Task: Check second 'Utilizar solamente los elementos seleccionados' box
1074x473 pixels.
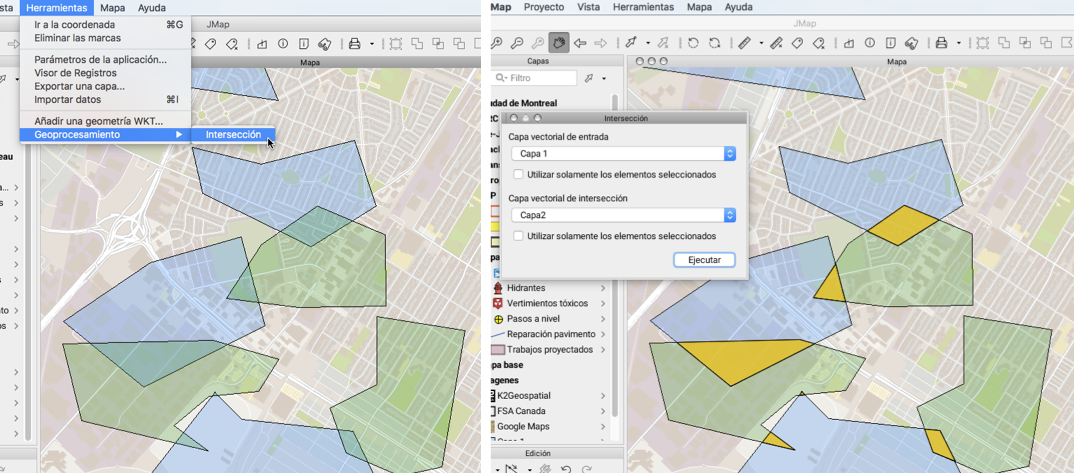Action: pos(518,236)
